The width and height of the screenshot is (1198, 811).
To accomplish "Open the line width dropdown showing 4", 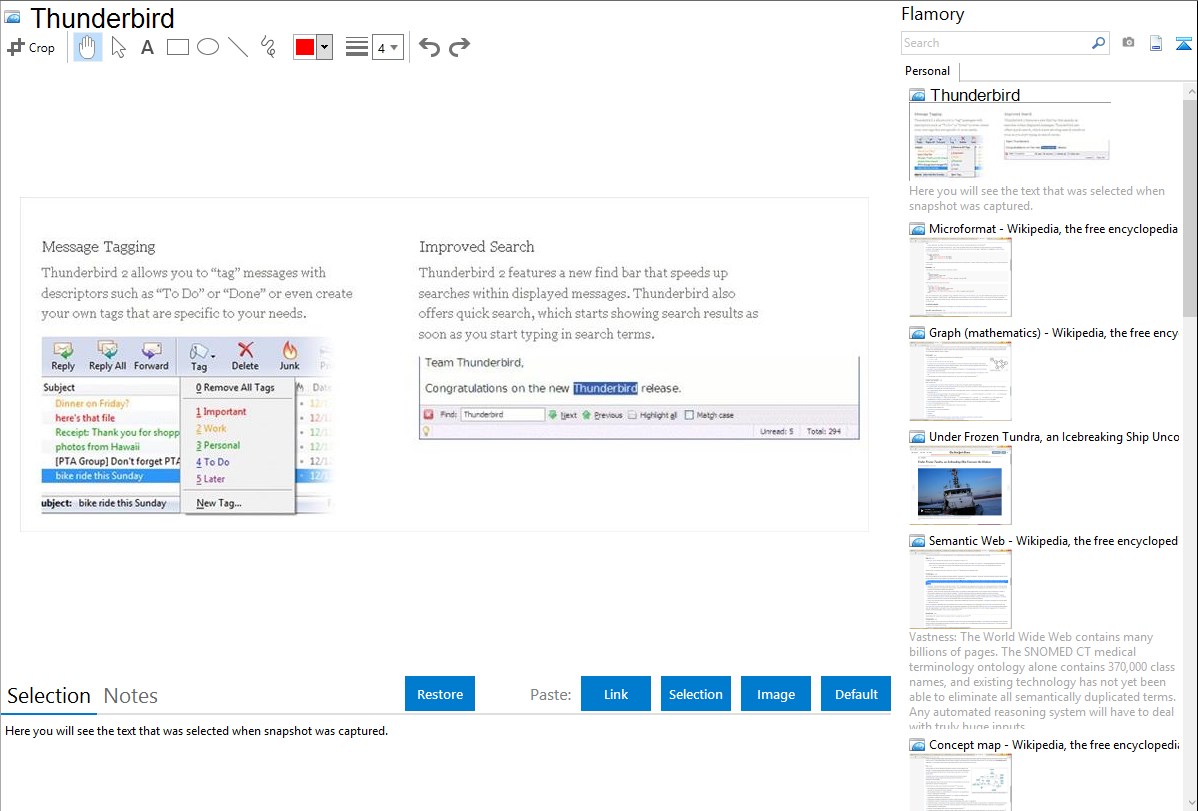I will [x=388, y=47].
